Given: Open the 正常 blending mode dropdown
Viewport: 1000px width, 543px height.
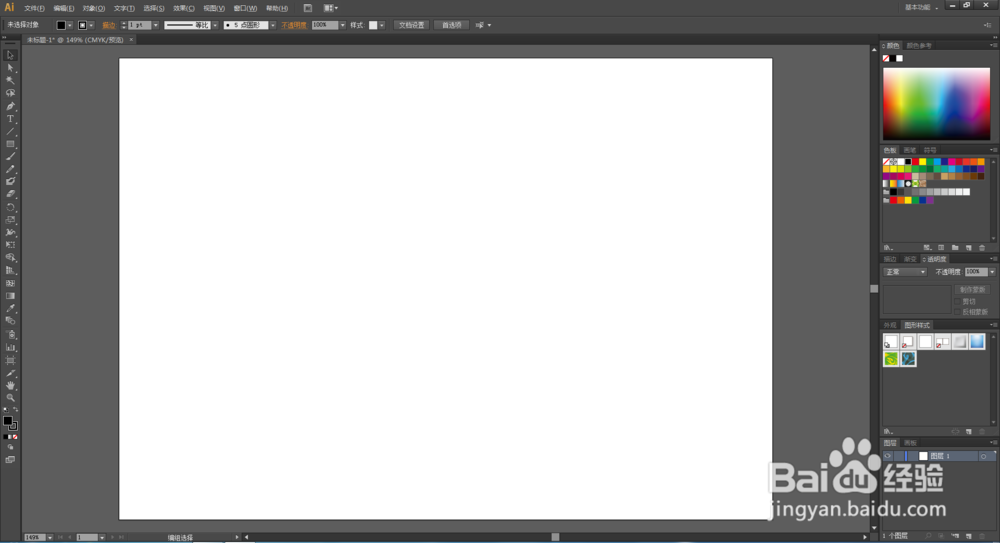Looking at the screenshot, I should (x=904, y=272).
